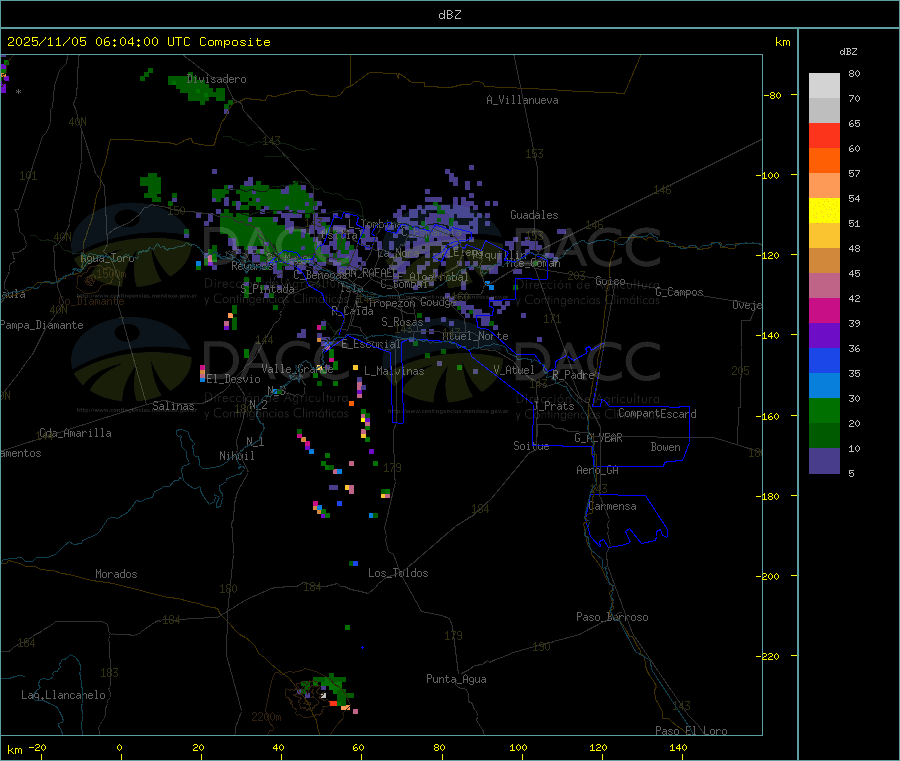
Task: Click the R_Padre label
Action: [573, 375]
